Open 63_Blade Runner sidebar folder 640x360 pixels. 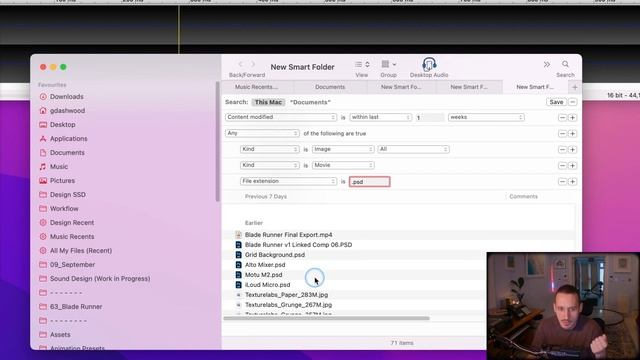point(76,307)
